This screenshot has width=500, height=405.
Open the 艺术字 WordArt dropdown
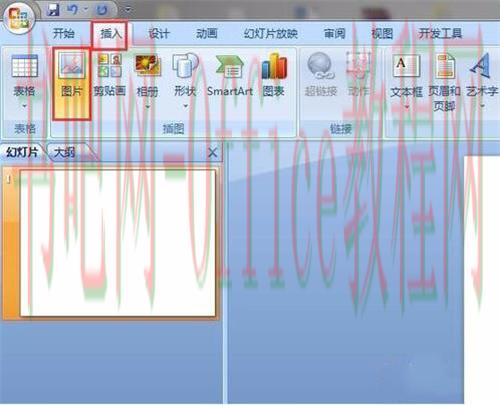pyautogui.click(x=482, y=106)
